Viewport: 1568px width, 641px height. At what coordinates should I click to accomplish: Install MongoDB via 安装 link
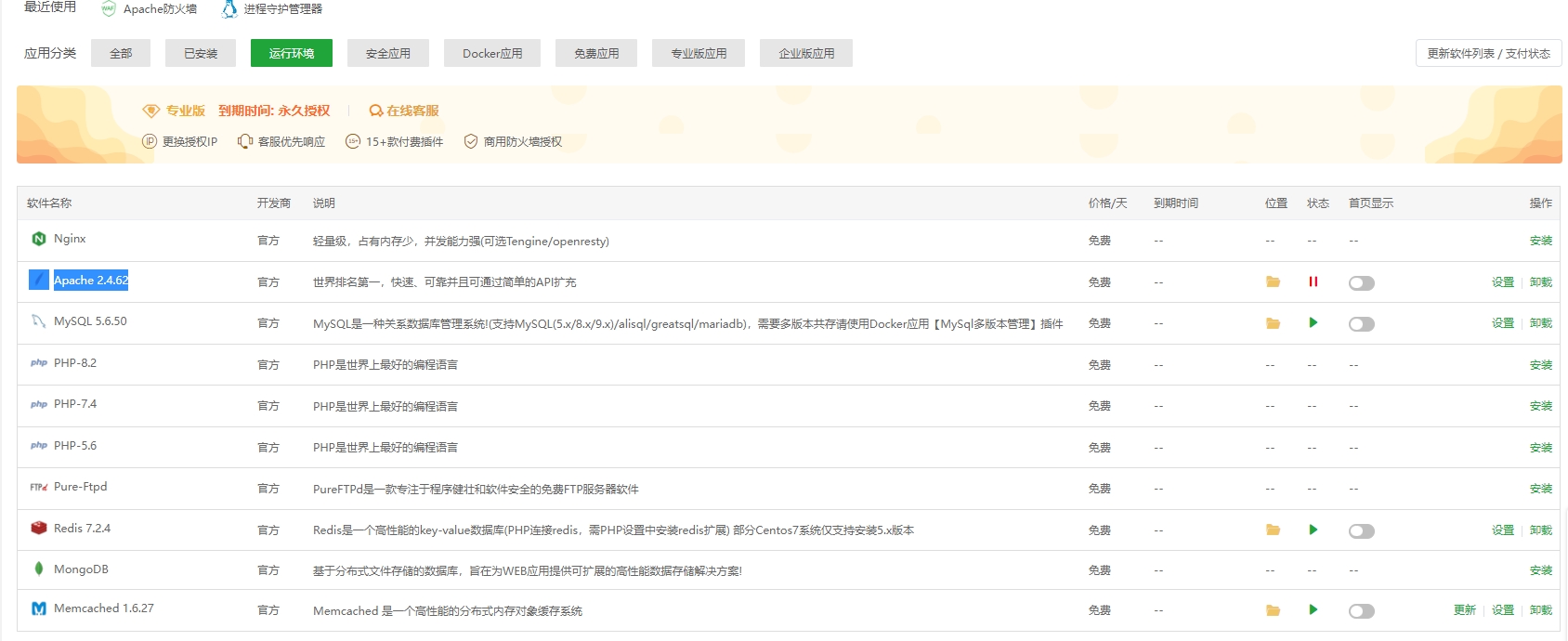pyautogui.click(x=1541, y=570)
